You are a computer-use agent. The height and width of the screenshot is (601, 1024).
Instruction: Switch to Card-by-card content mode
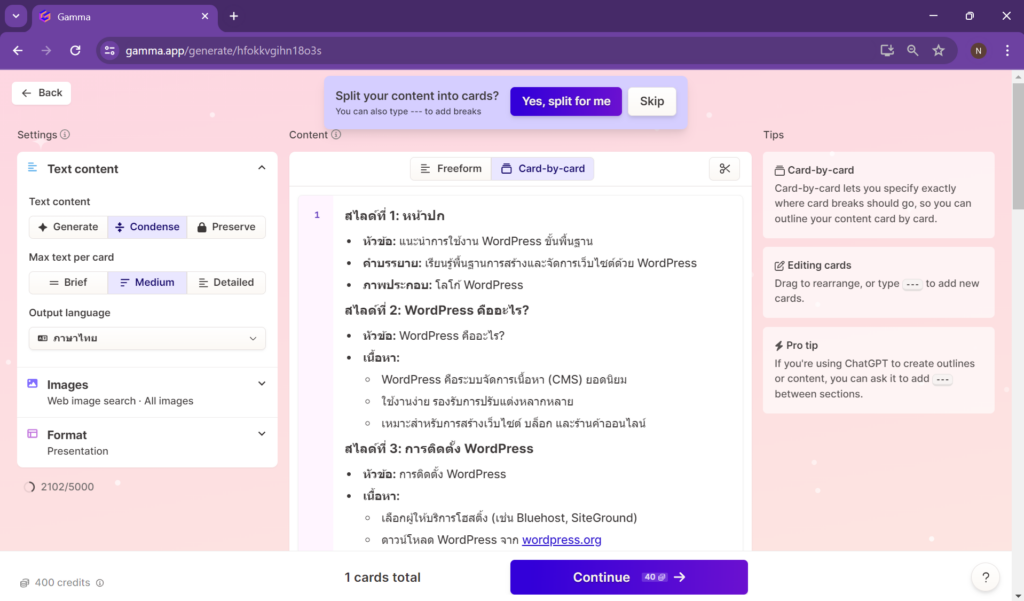(543, 169)
